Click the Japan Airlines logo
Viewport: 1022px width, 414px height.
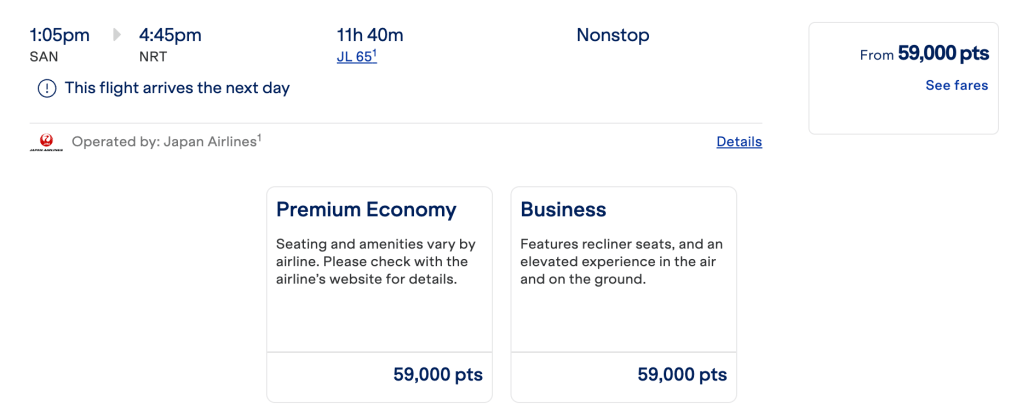coord(46,143)
